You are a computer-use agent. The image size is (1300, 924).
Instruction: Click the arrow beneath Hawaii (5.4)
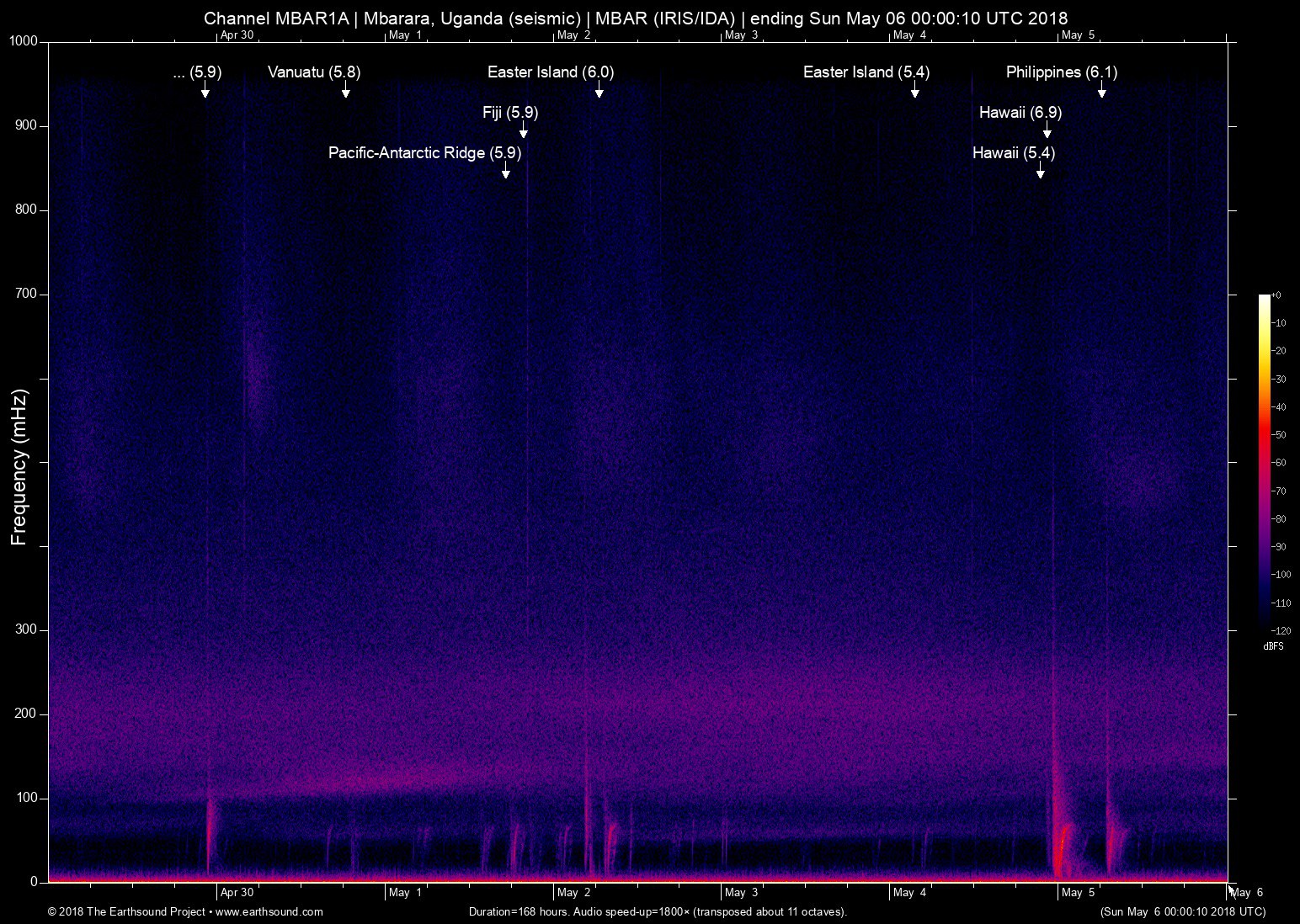tap(1040, 171)
